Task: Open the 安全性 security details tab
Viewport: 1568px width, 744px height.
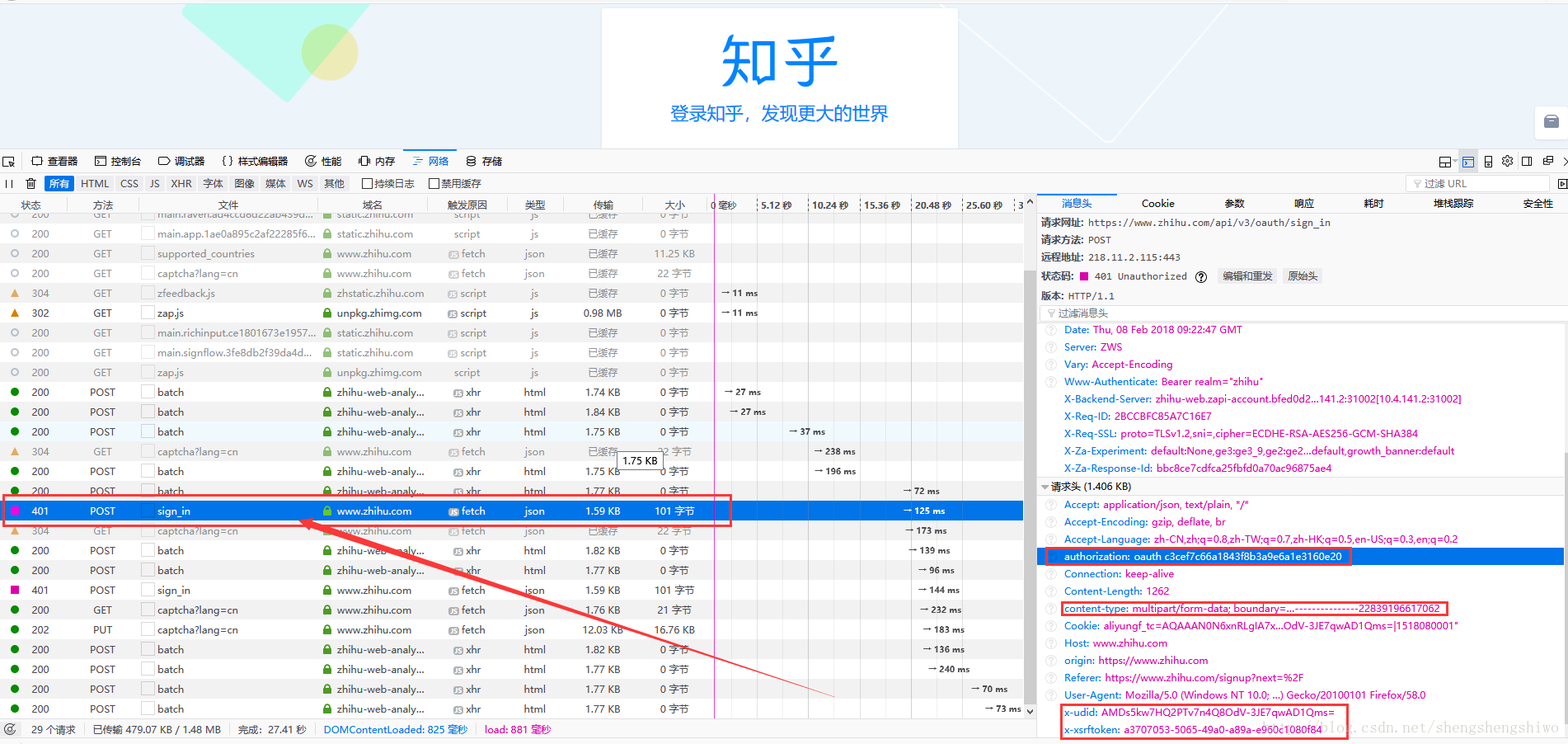Action: pos(1538,204)
